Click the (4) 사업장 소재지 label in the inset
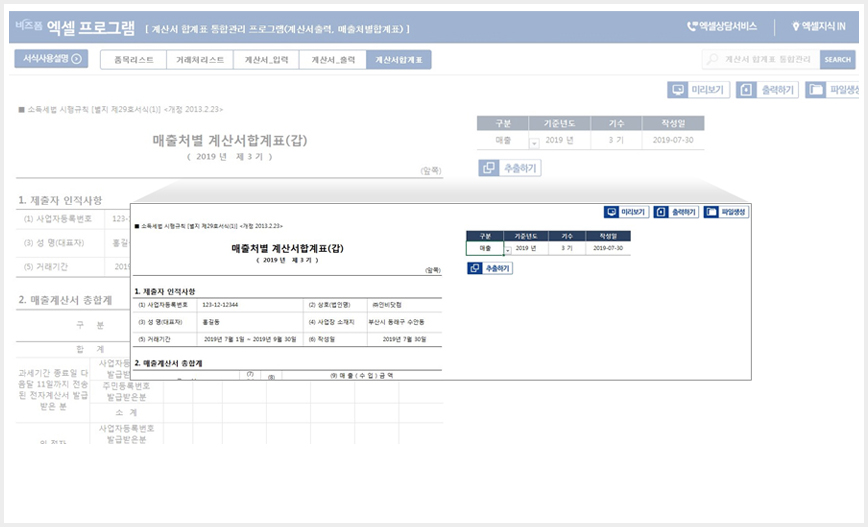This screenshot has height=527, width=868. 332,322
